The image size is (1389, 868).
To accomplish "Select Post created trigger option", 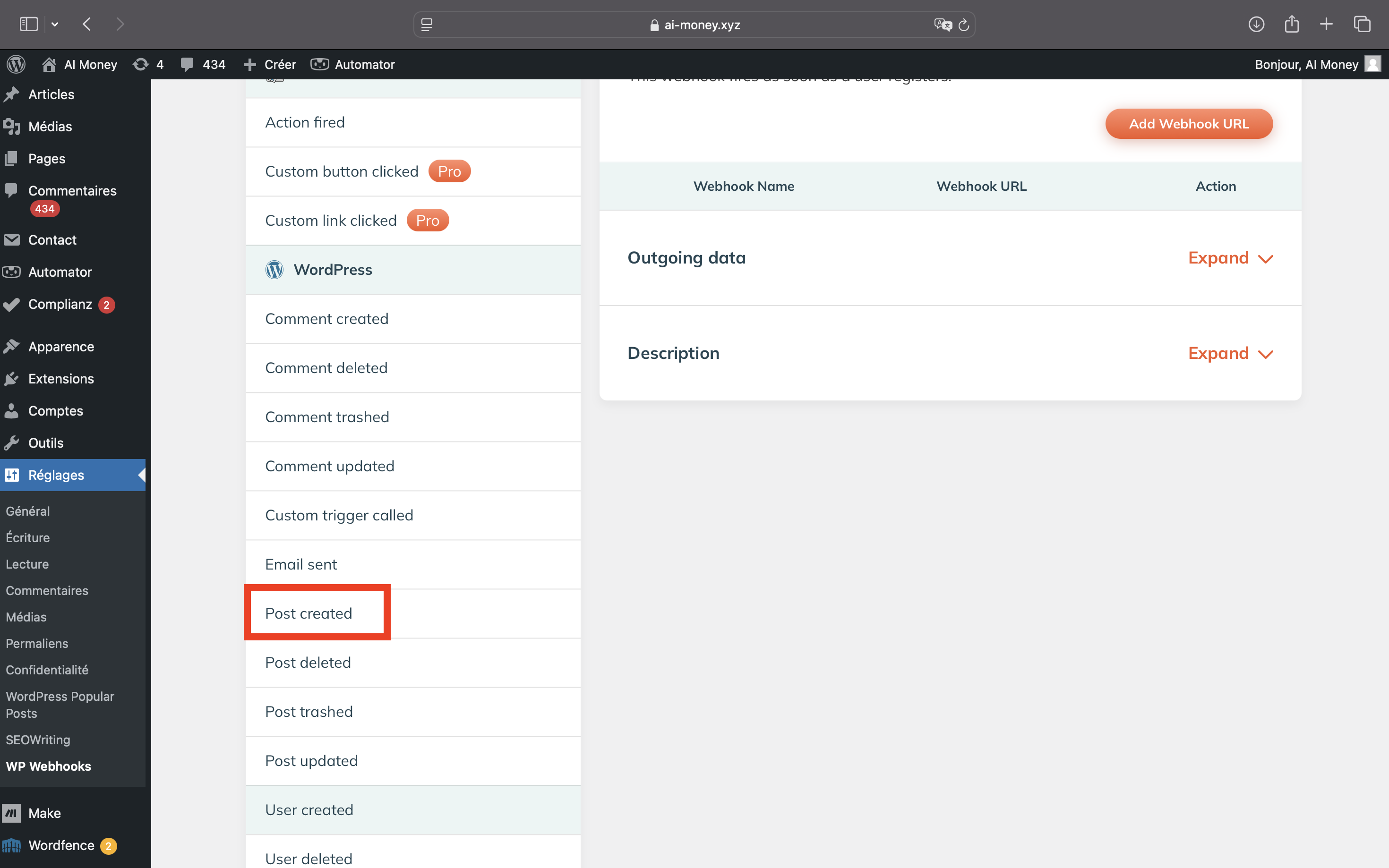I will [x=308, y=613].
